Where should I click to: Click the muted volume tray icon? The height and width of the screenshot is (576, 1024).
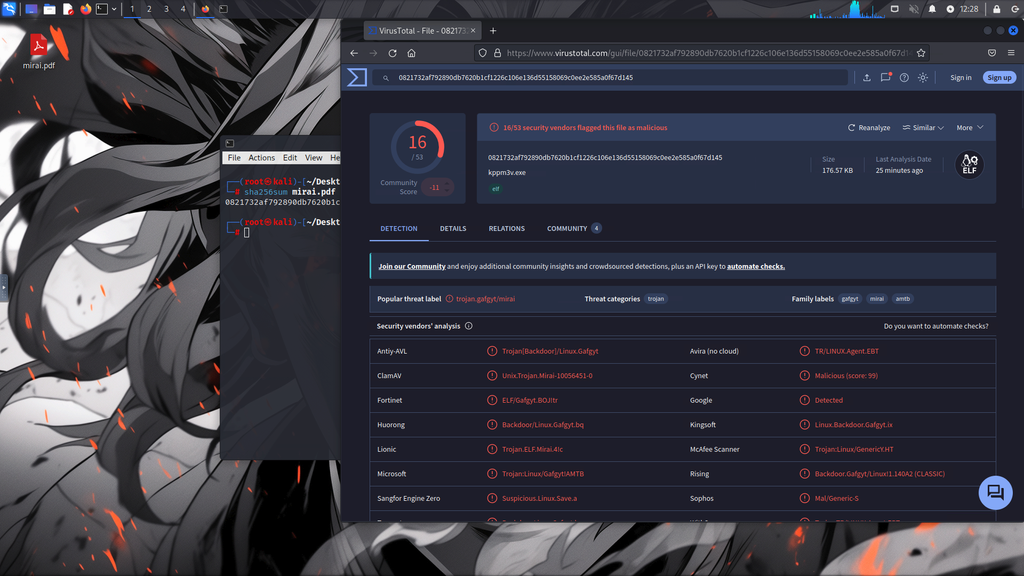point(914,9)
